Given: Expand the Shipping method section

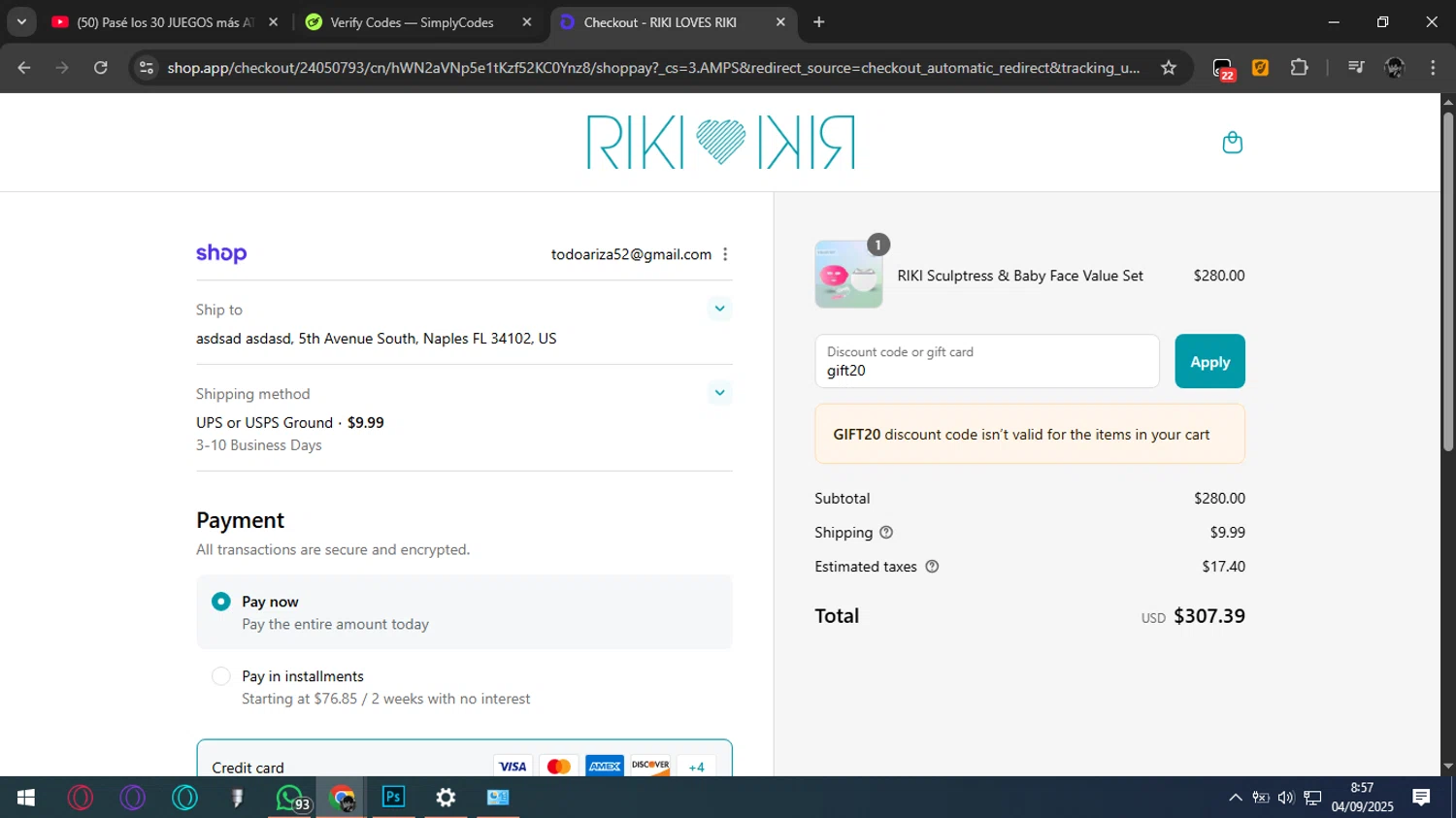Looking at the screenshot, I should point(719,393).
